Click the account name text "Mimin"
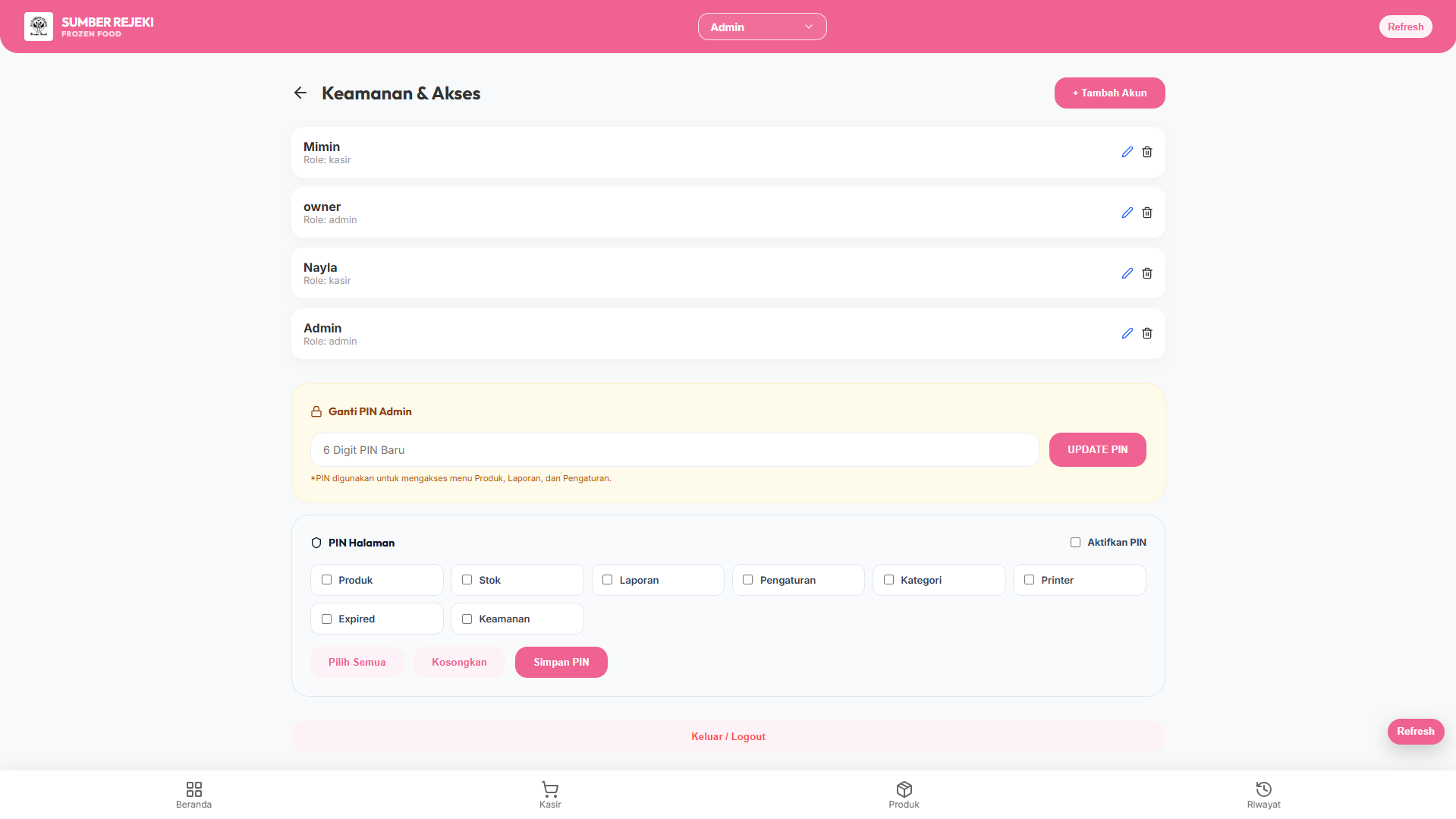The image size is (1456, 819). (322, 146)
